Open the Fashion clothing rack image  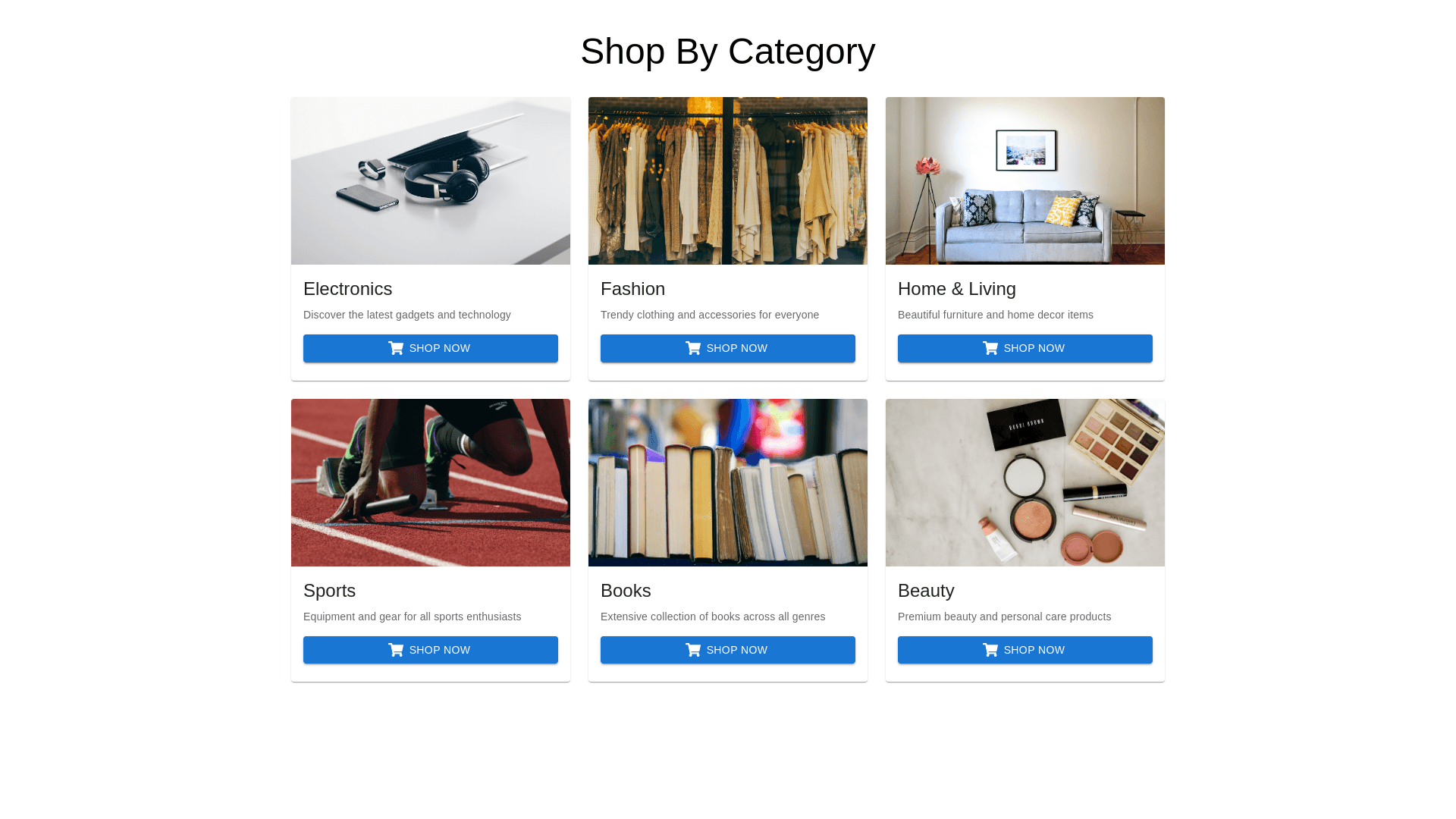pos(728,180)
